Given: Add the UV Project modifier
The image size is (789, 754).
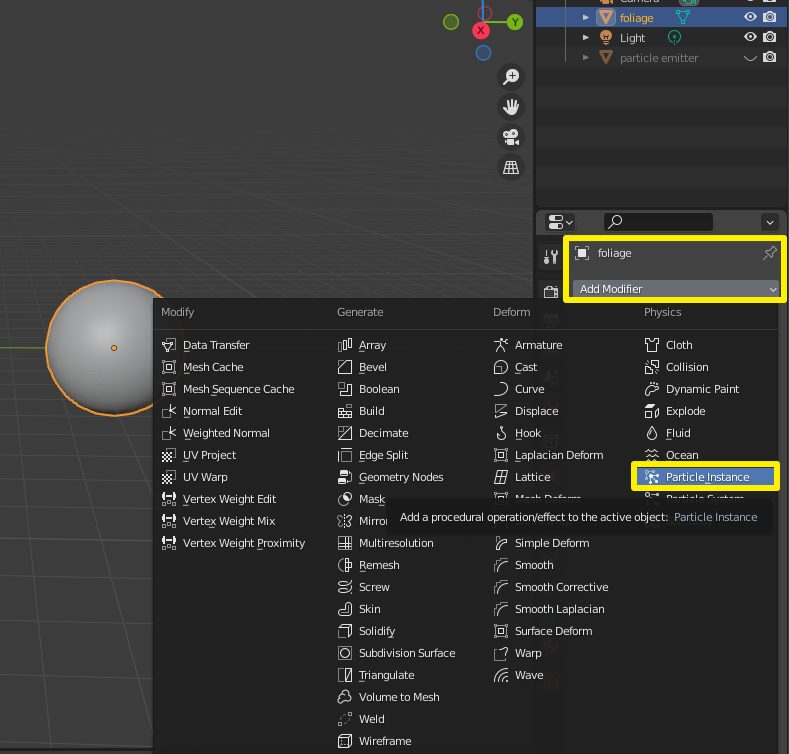Looking at the screenshot, I should 199,455.
